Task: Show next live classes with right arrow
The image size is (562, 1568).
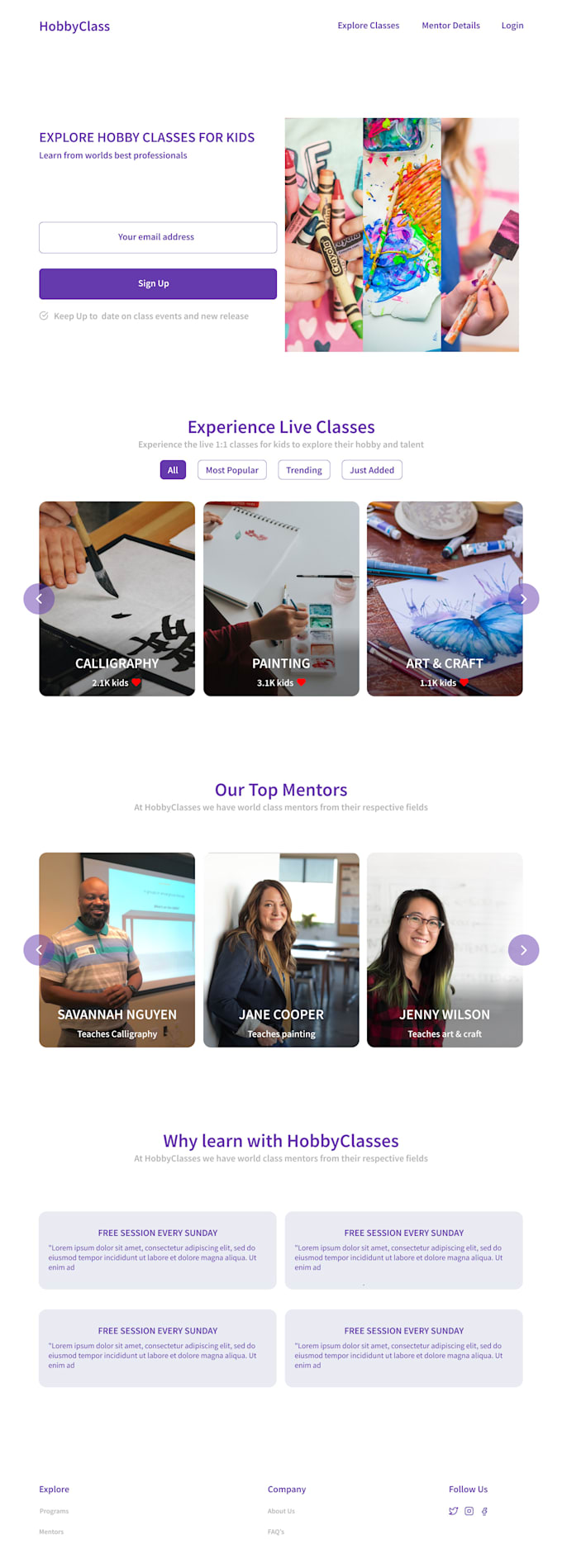Action: pyautogui.click(x=523, y=599)
